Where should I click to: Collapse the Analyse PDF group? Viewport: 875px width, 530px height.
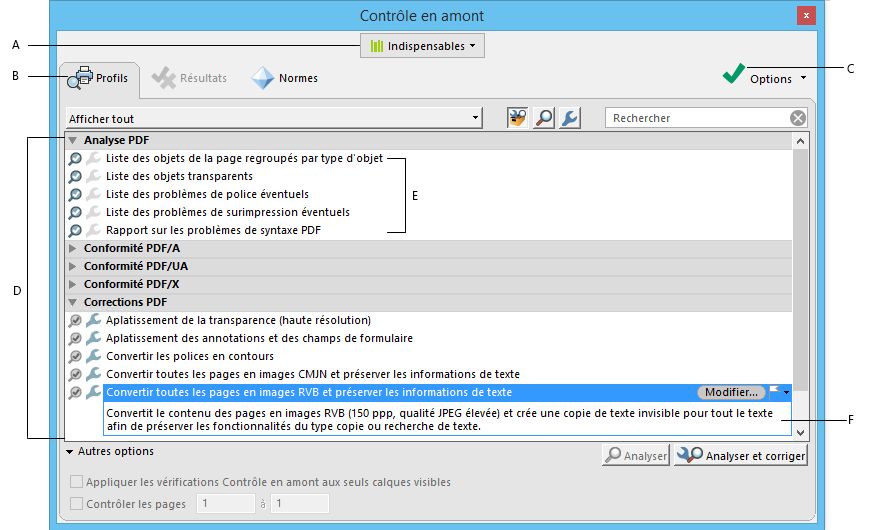(x=73, y=140)
